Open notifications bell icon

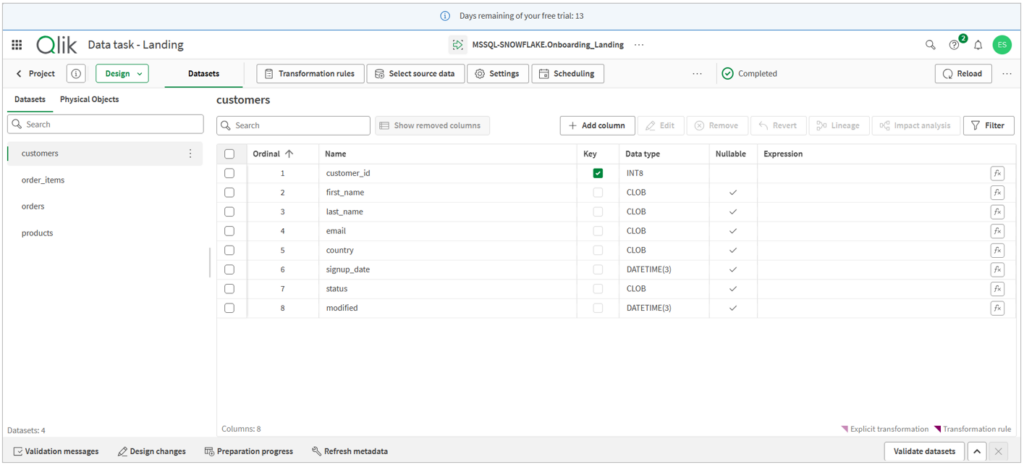(x=978, y=45)
